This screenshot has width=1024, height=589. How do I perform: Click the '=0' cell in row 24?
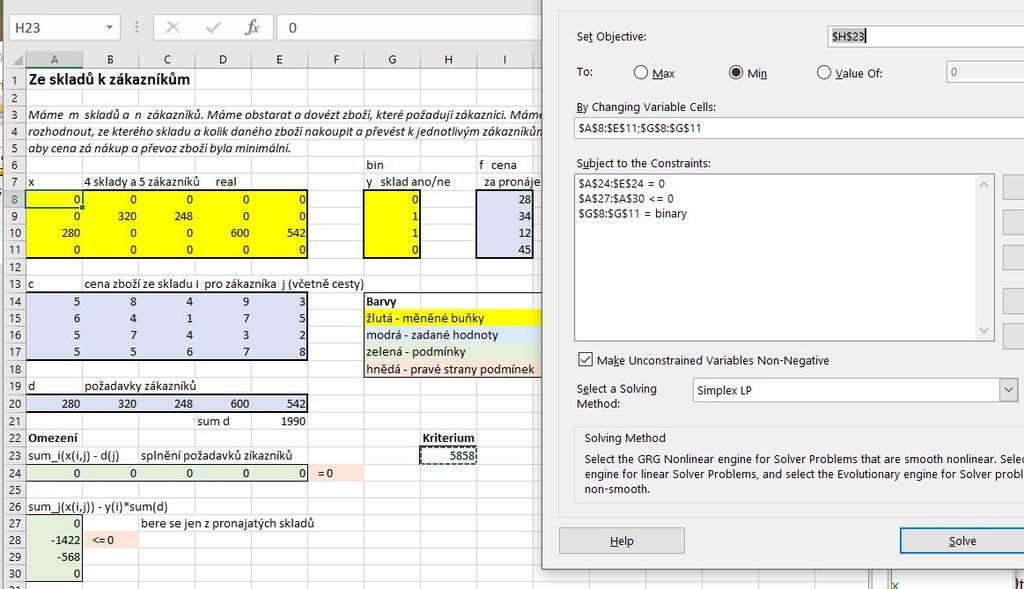tap(336, 473)
